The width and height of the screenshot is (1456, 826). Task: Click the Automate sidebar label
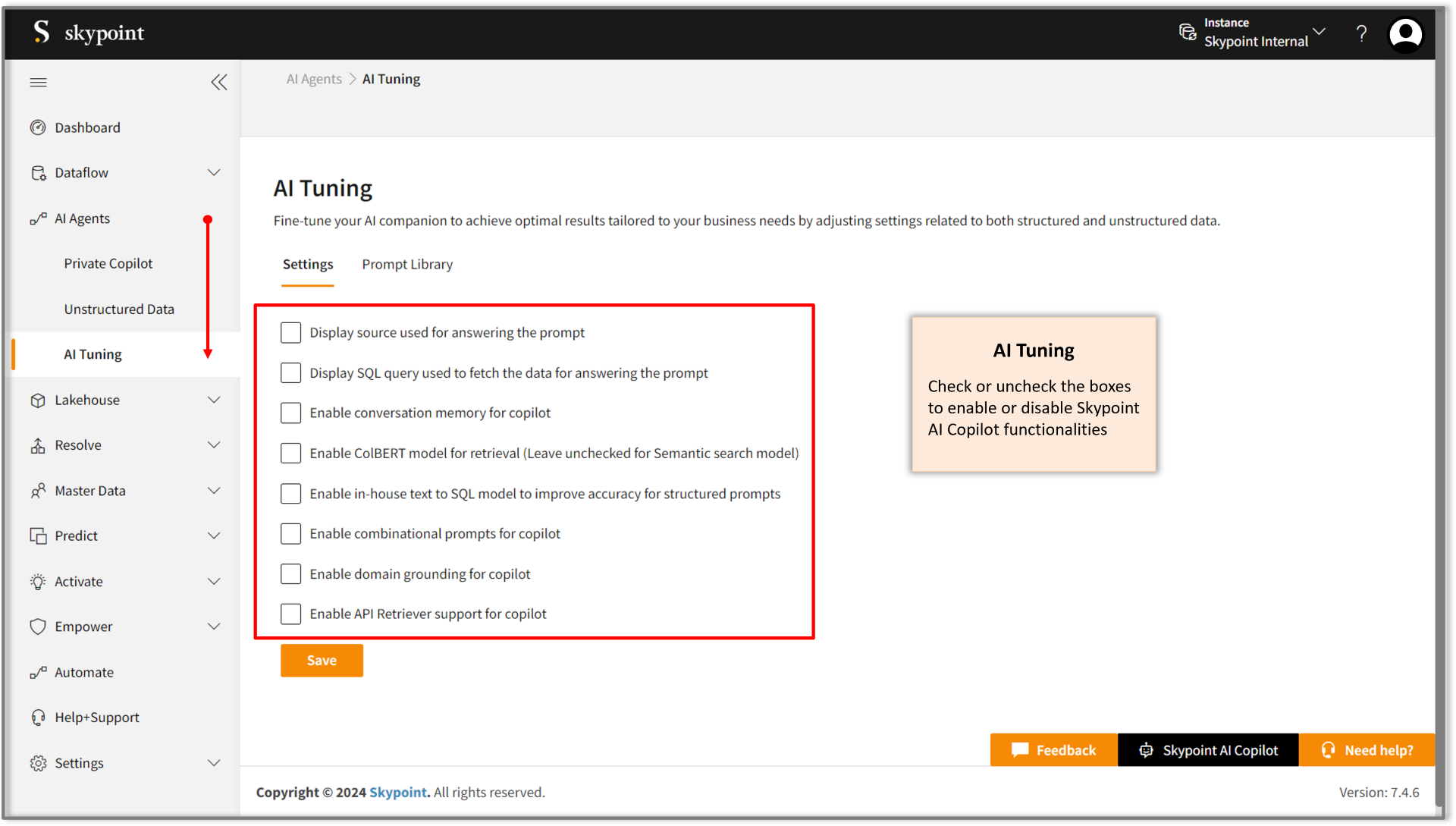click(84, 673)
